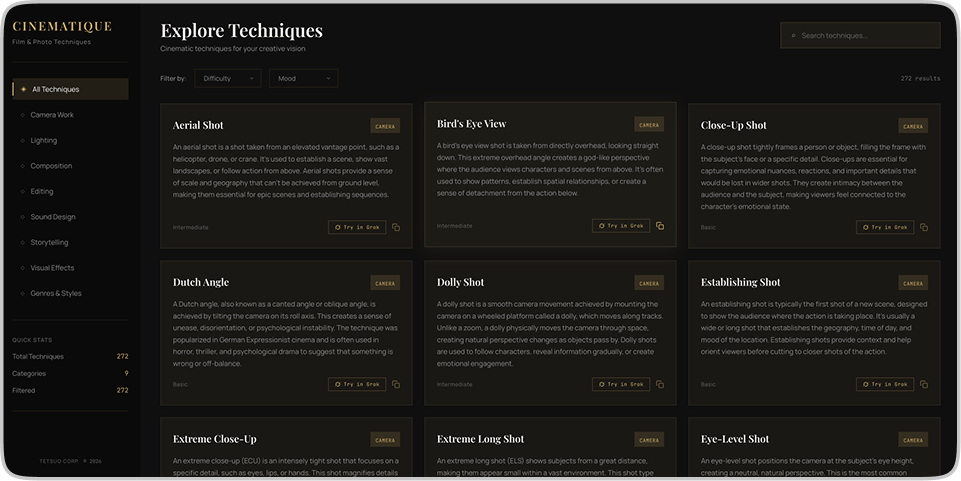
Task: Try Close-Up Shot in Grok
Action: click(x=885, y=227)
